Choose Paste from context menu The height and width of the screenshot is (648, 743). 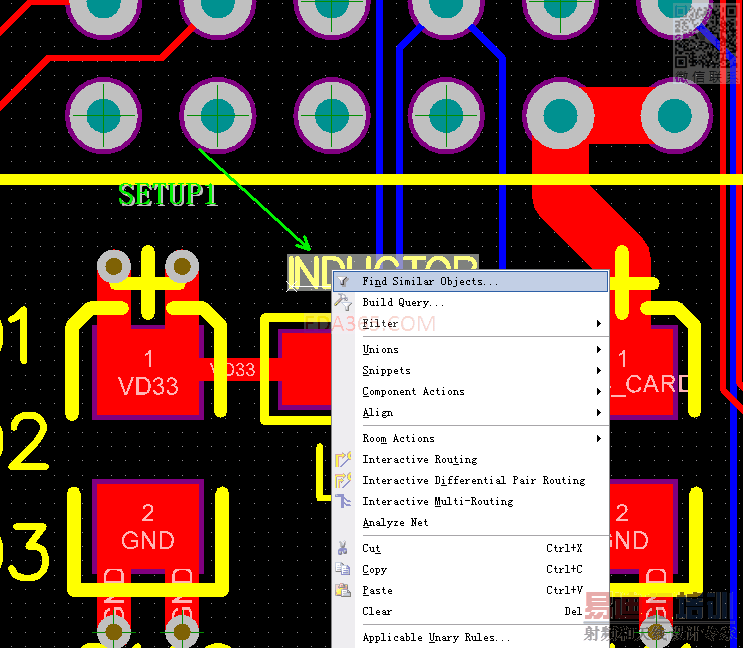pos(471,591)
